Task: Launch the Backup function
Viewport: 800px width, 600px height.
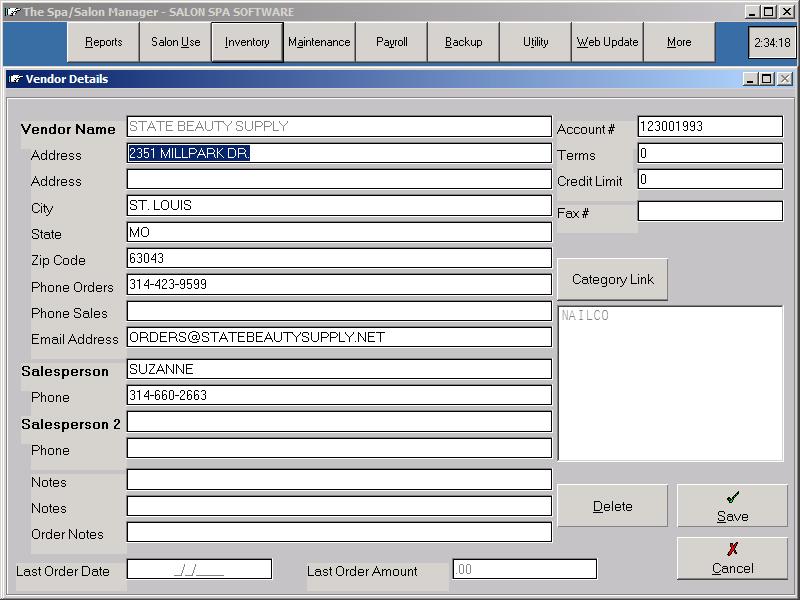Action: (x=463, y=42)
